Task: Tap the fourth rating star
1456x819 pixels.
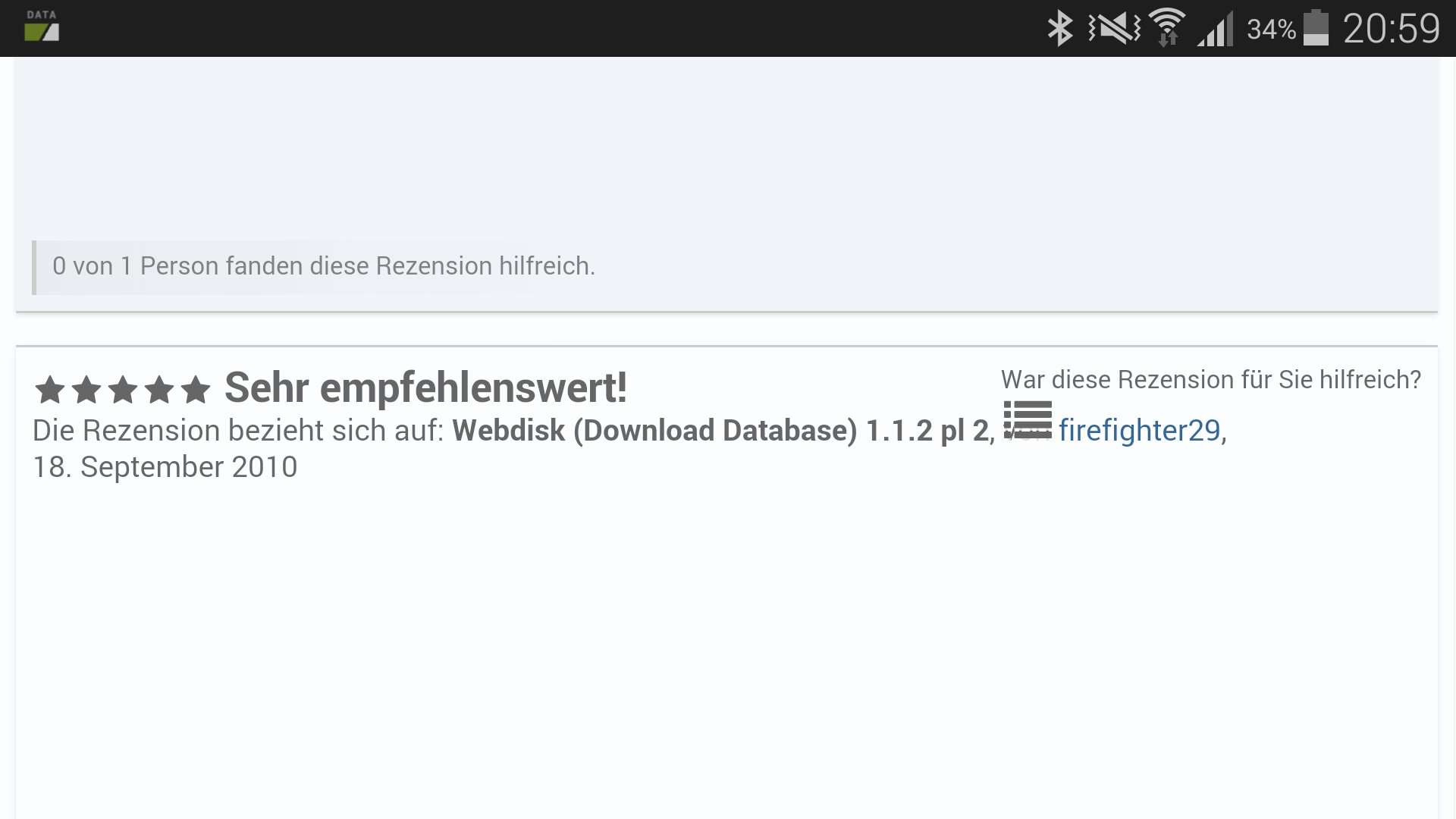Action: 159,390
